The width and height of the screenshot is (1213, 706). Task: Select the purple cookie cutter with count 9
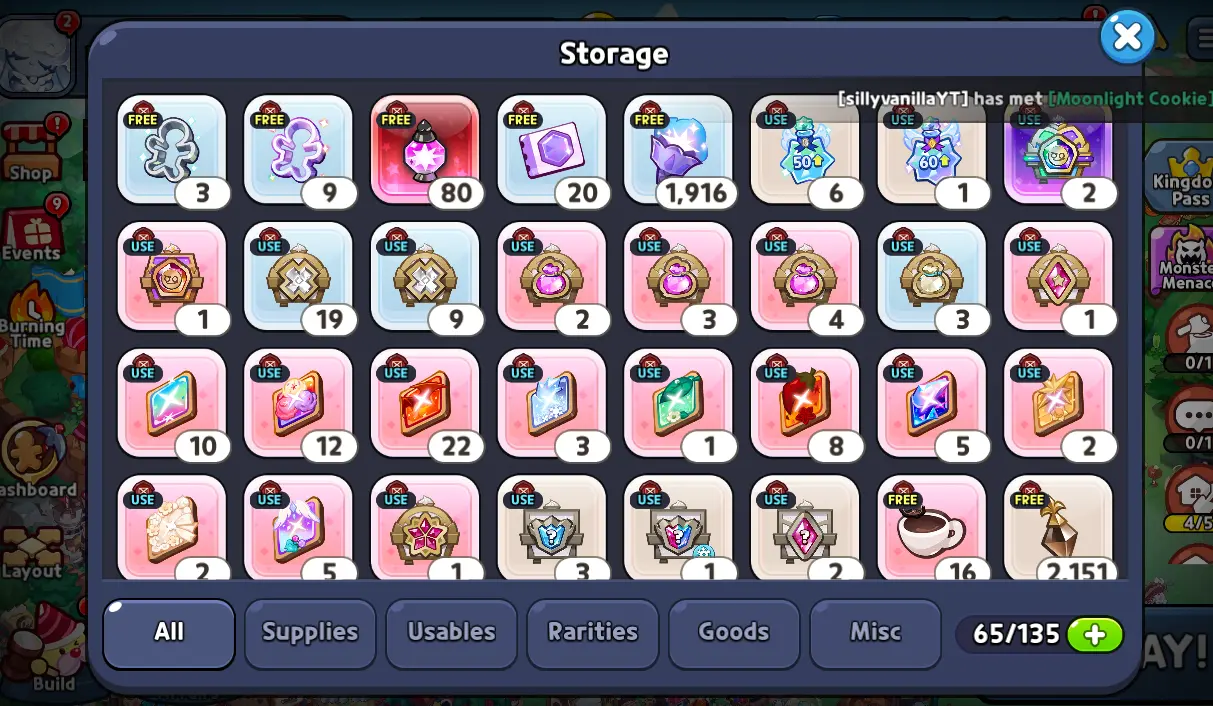coord(298,150)
